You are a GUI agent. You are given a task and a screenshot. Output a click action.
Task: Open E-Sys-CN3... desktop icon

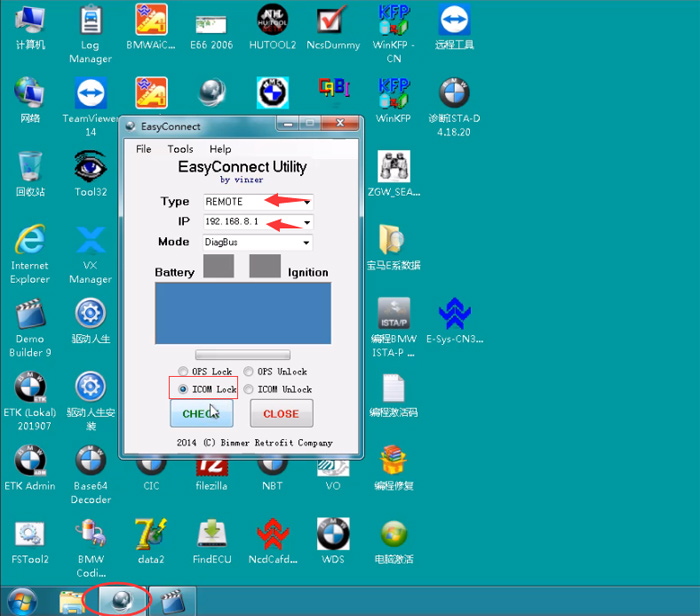point(454,320)
